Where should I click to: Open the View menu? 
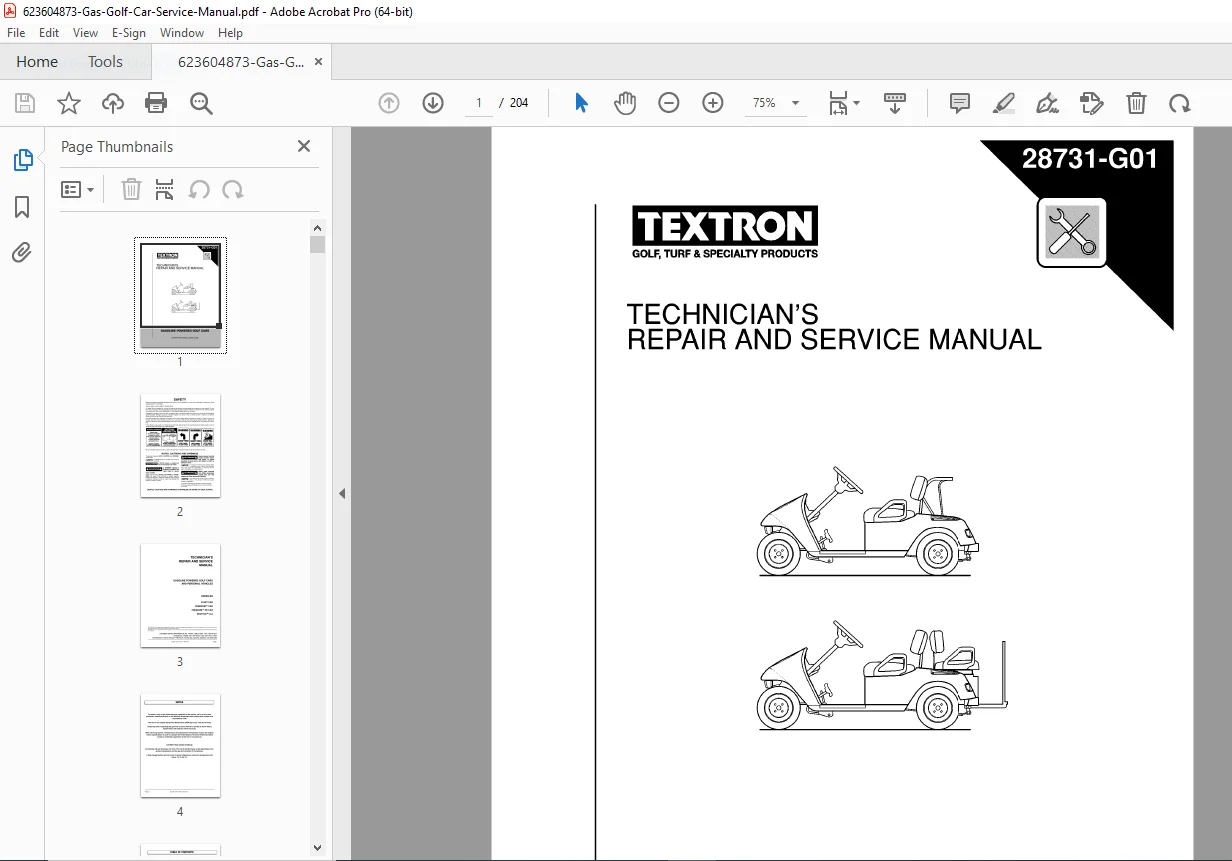pyautogui.click(x=86, y=33)
